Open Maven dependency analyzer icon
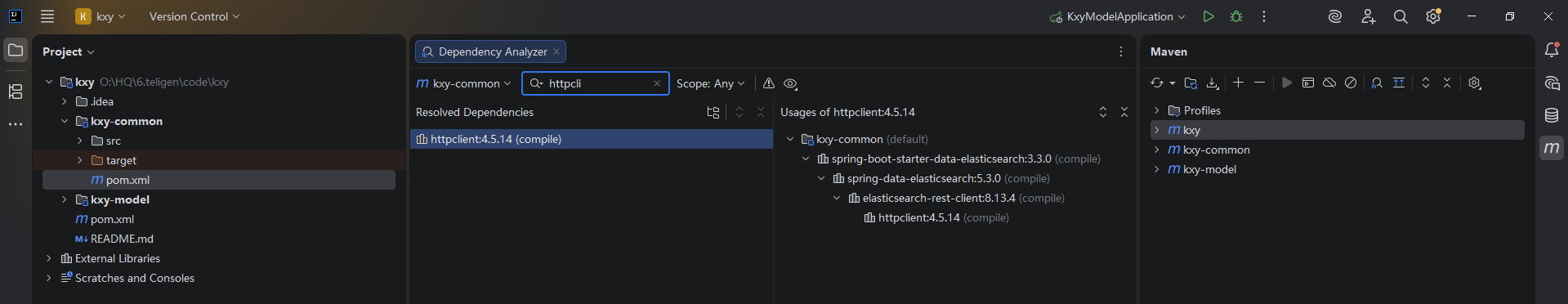This screenshot has width=1568, height=304. (1377, 83)
